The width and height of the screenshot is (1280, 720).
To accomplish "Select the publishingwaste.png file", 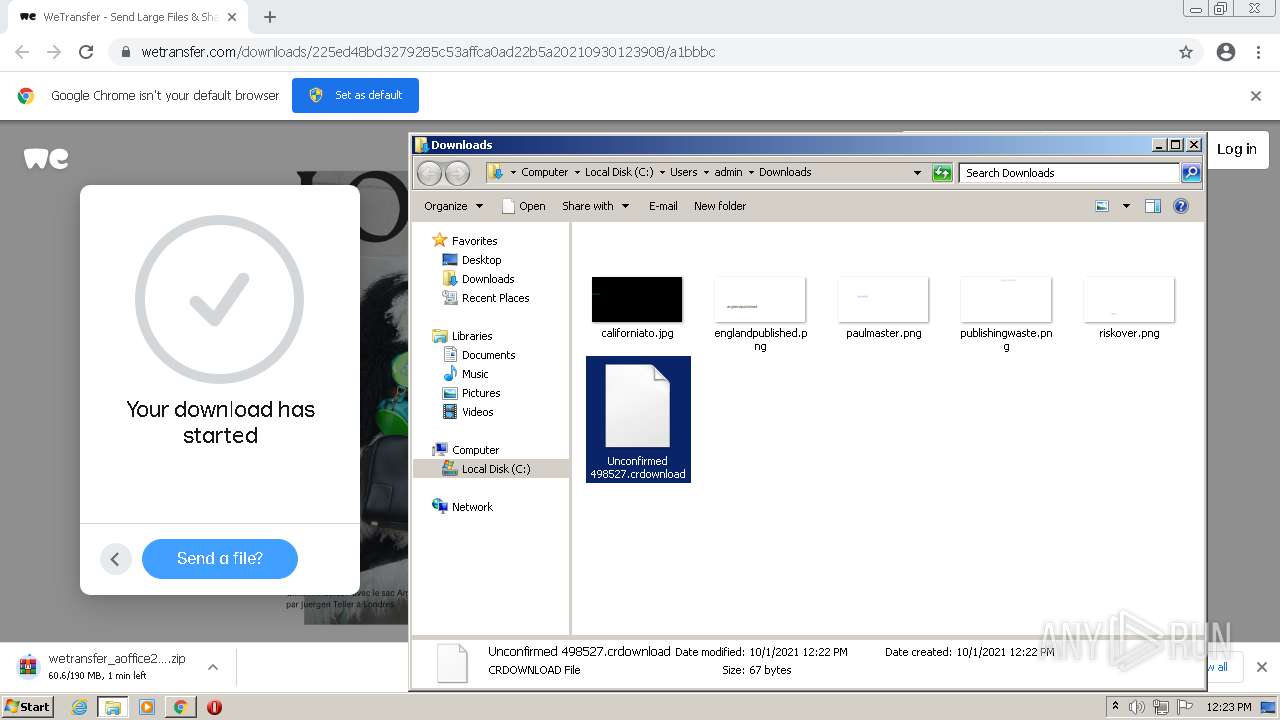I will tap(1006, 312).
